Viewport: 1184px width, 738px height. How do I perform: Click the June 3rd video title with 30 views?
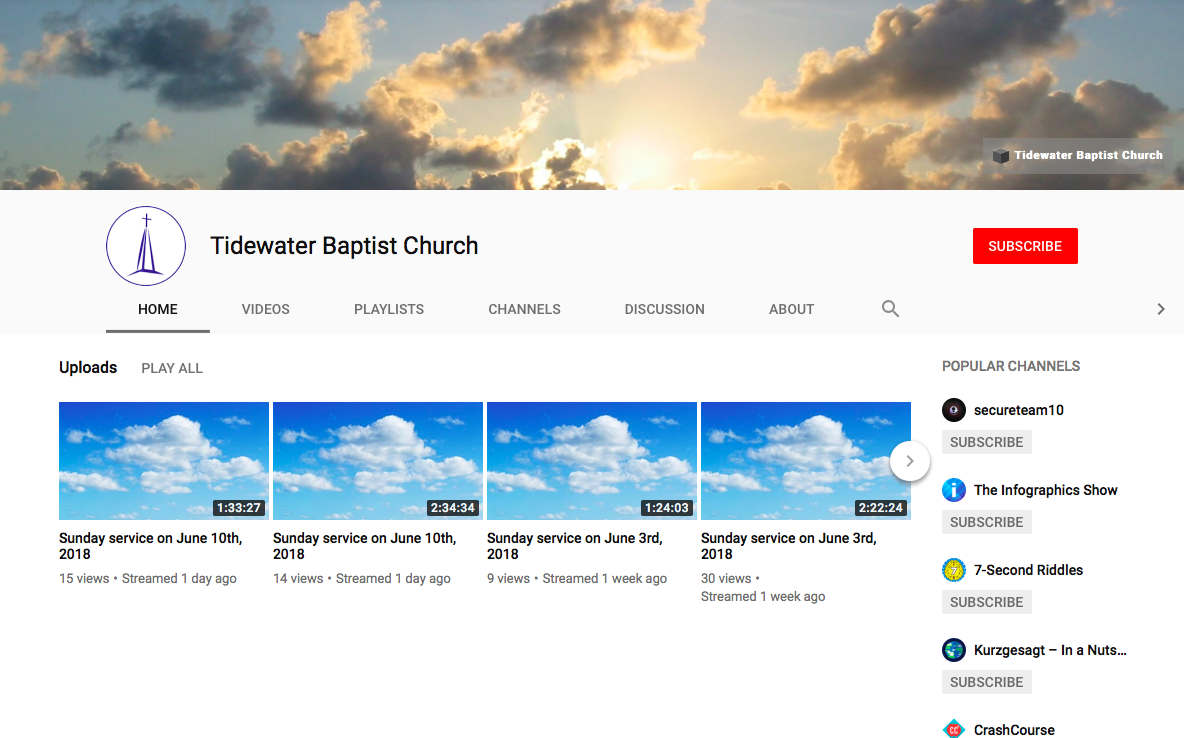[788, 546]
